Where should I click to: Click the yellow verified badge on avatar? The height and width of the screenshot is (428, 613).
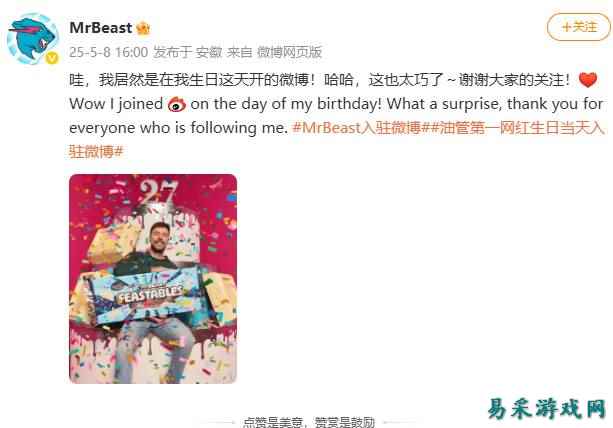(x=52, y=58)
